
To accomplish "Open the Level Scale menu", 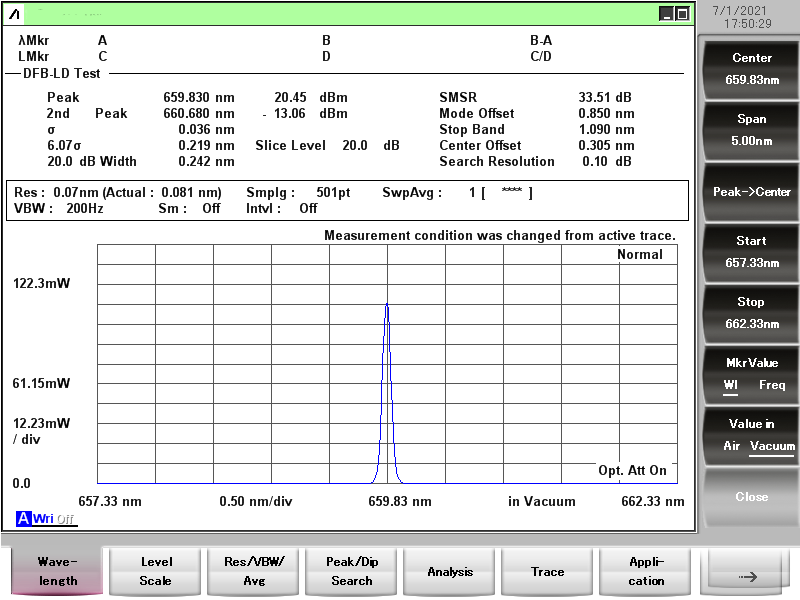I will 156,571.
